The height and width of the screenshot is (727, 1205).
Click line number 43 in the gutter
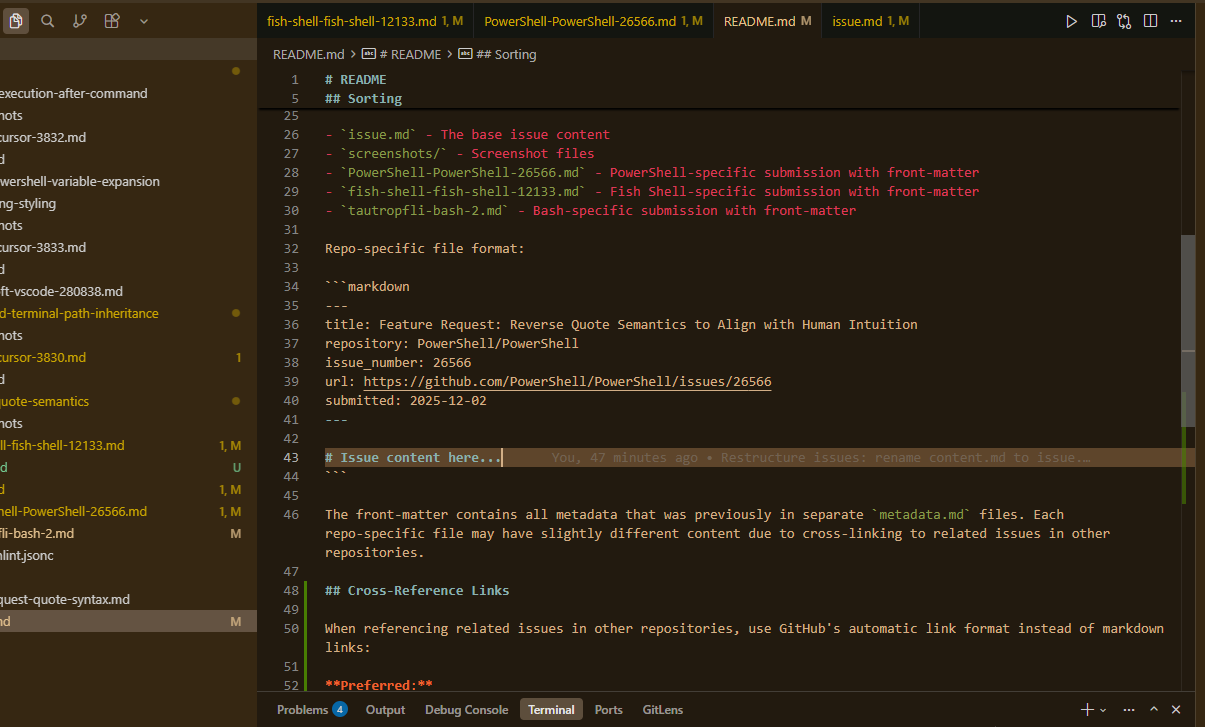[291, 457]
